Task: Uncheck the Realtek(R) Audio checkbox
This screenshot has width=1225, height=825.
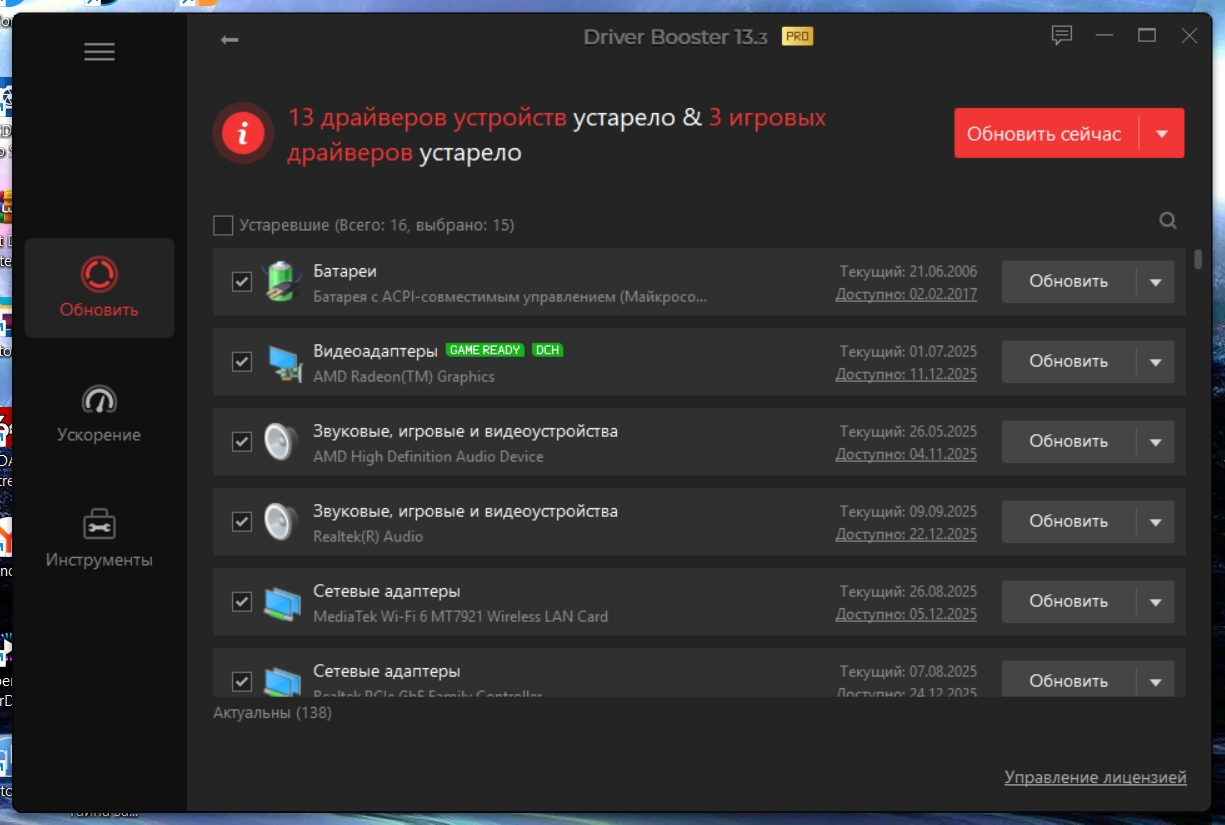Action: (x=241, y=521)
